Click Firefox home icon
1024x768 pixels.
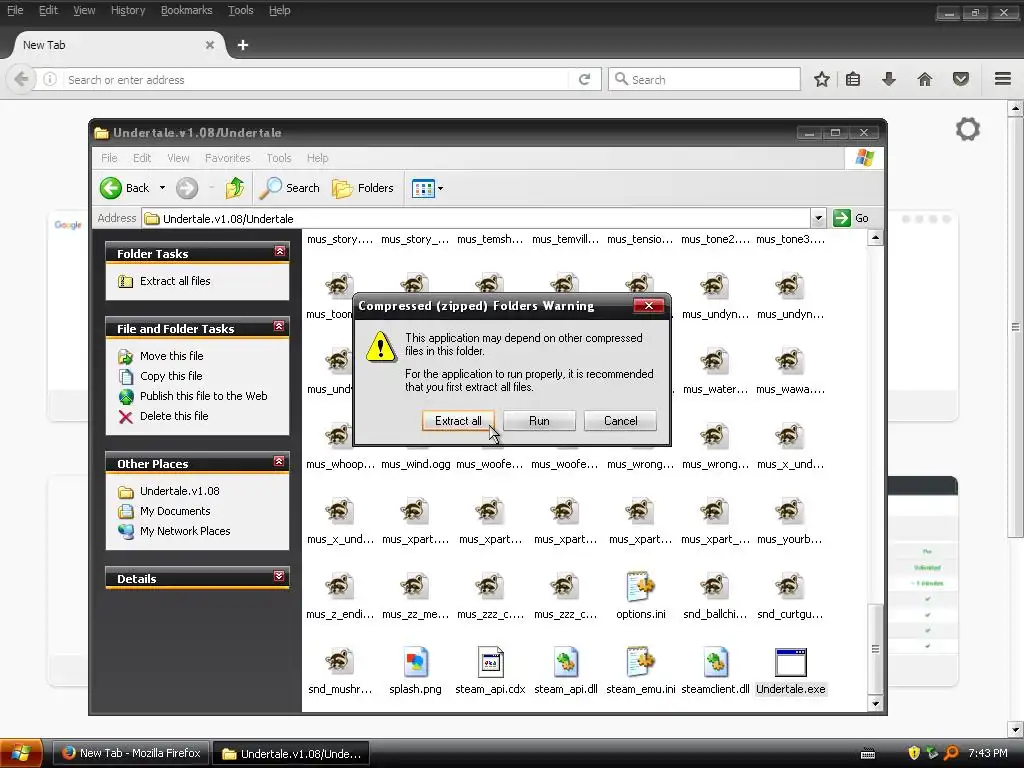coord(925,80)
